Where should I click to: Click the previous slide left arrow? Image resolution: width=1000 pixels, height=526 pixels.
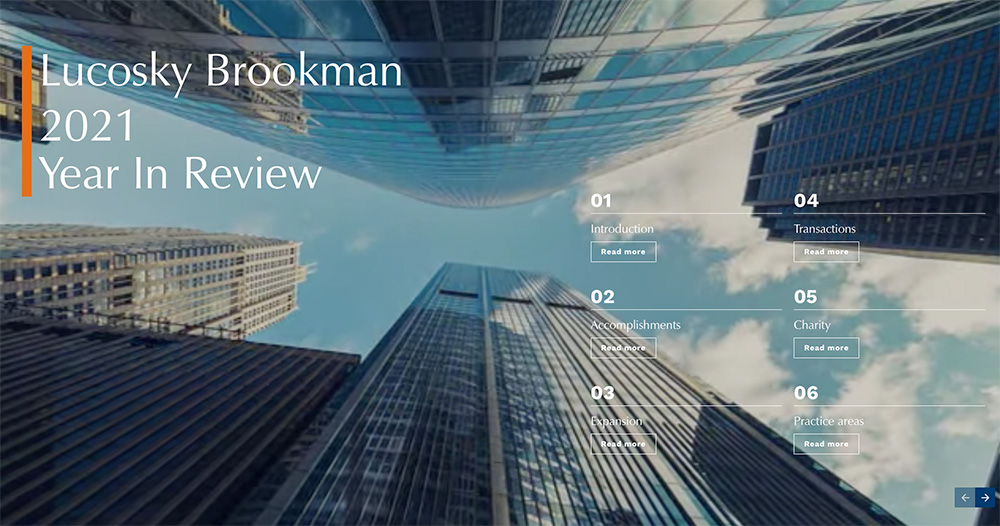tap(964, 497)
